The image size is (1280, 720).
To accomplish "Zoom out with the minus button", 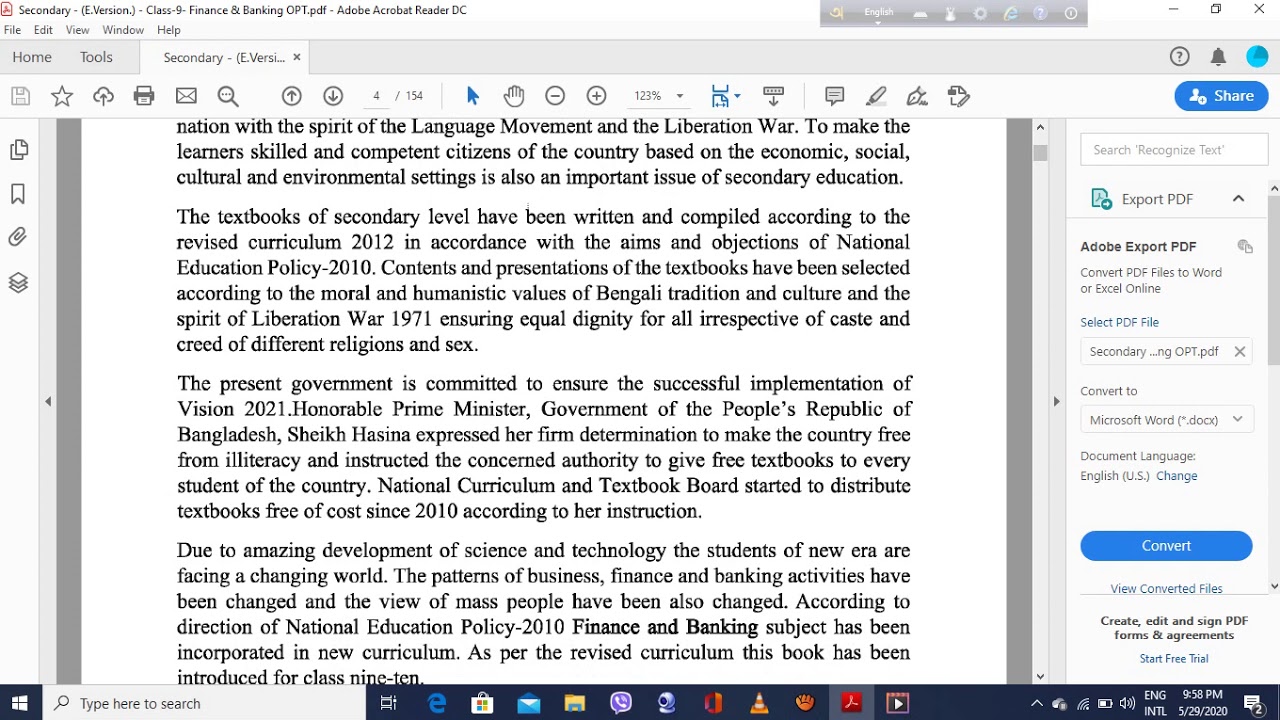I will [x=555, y=96].
